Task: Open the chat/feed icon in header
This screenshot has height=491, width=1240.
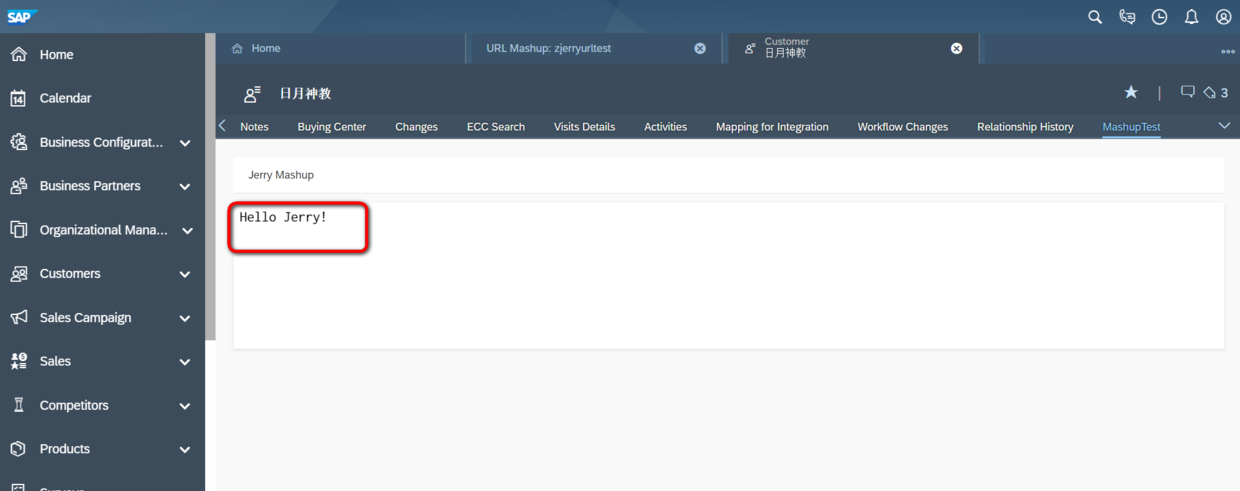Action: 1127,17
